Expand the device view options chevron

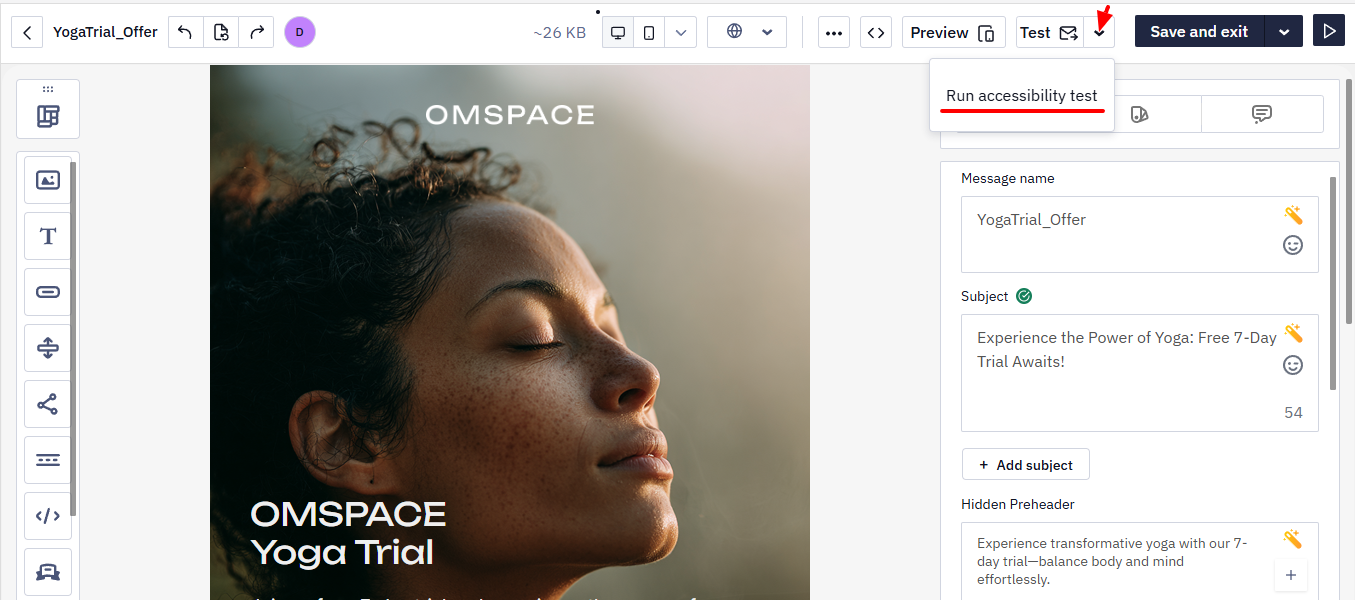[681, 32]
